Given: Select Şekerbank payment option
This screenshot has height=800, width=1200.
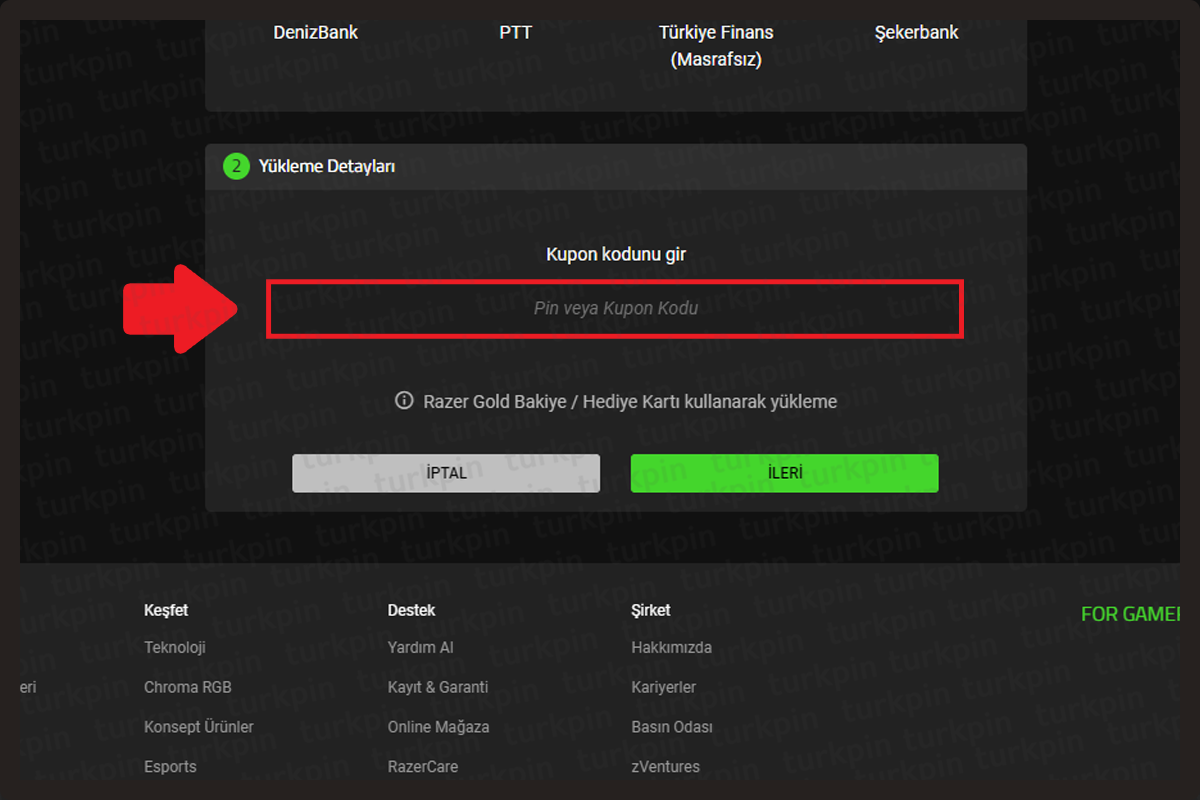Looking at the screenshot, I should [916, 32].
